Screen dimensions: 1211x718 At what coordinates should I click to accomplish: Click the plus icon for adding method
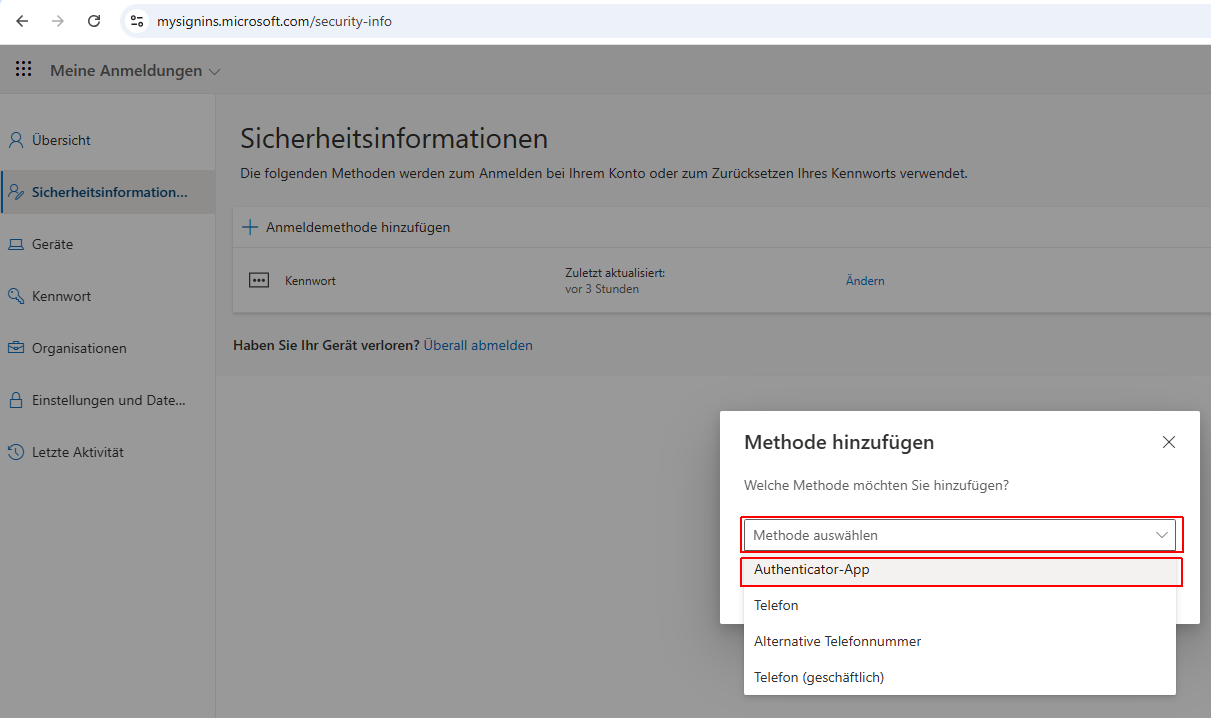click(250, 227)
